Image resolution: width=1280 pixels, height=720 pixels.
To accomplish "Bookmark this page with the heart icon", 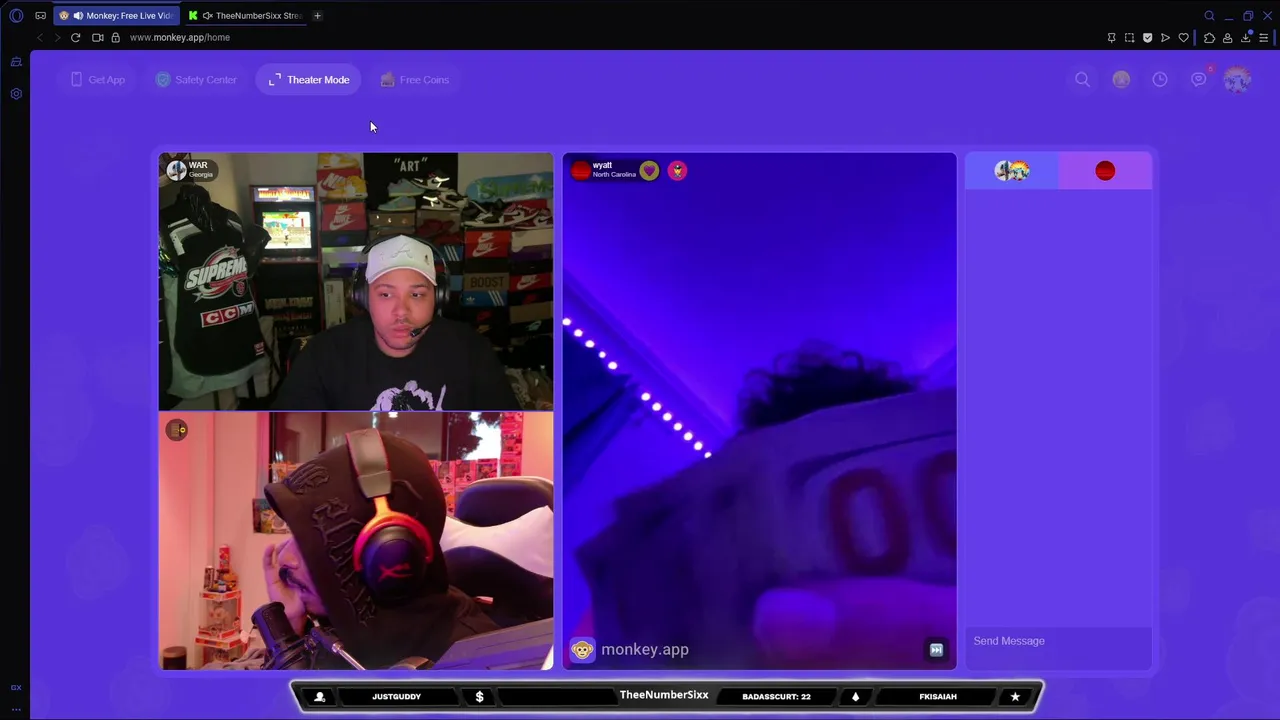I will pyautogui.click(x=1184, y=38).
